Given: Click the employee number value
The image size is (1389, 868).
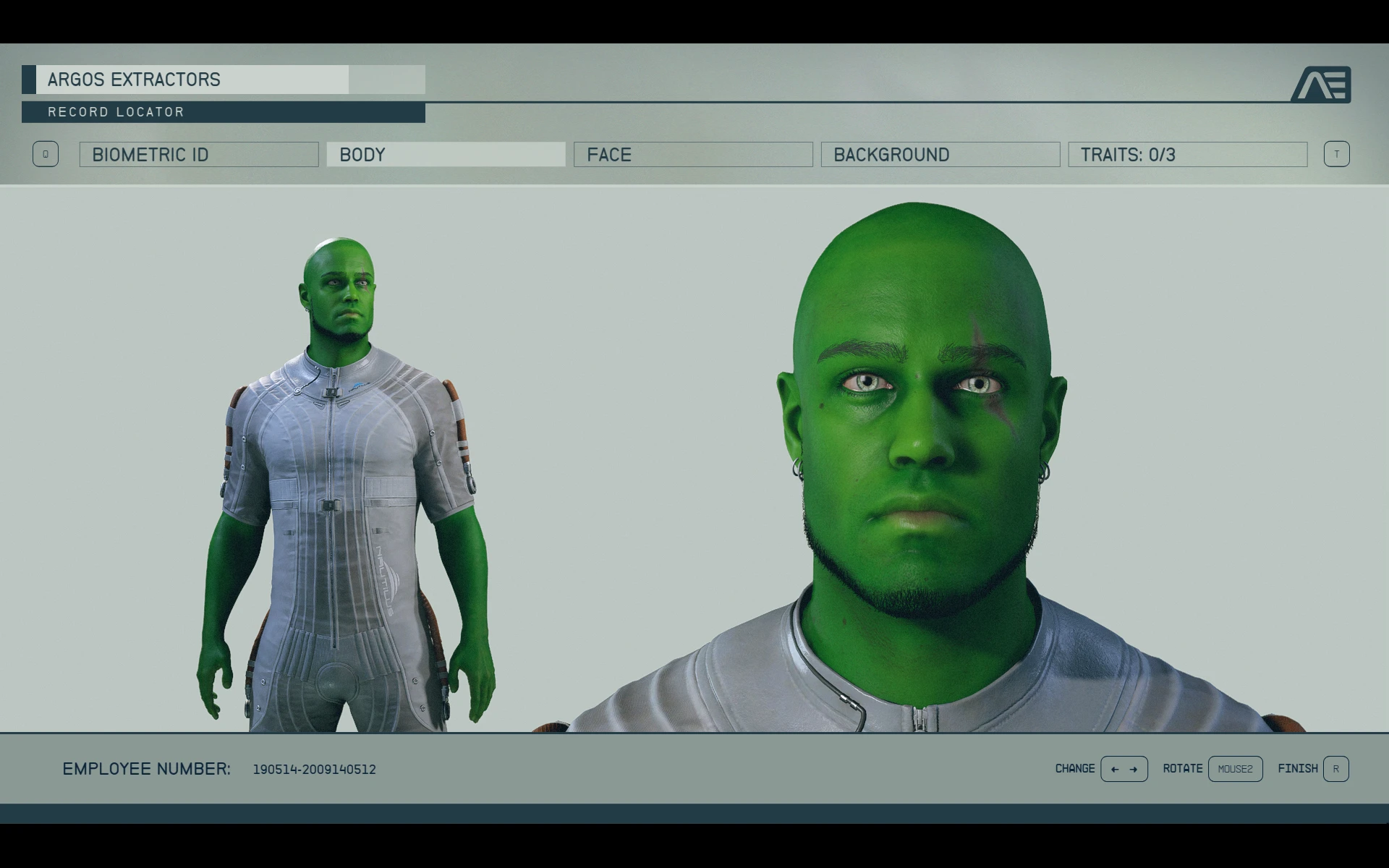Looking at the screenshot, I should (314, 770).
